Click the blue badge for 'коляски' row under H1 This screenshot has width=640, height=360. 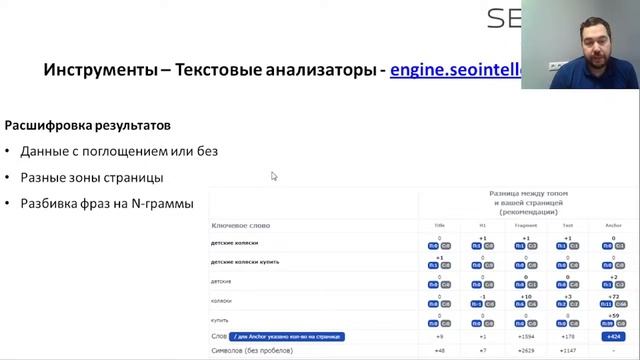pyautogui.click(x=476, y=304)
